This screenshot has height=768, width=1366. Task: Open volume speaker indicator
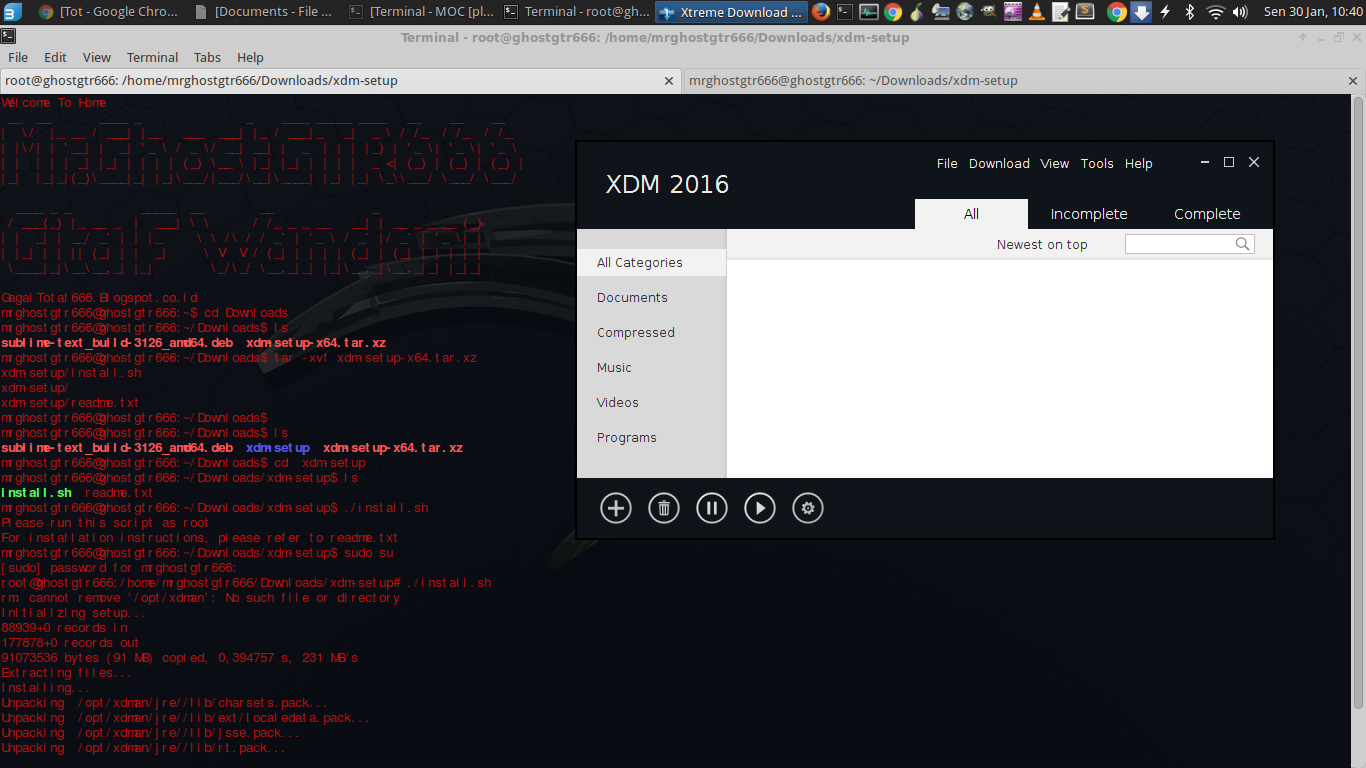1242,12
